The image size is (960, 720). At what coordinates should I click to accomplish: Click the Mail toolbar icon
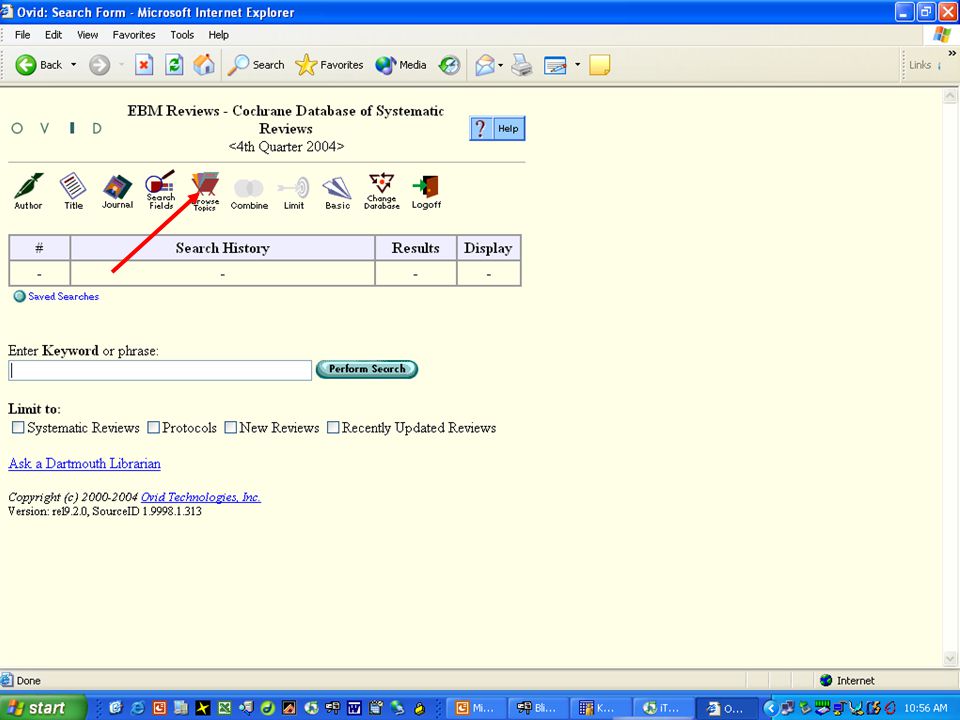(485, 65)
